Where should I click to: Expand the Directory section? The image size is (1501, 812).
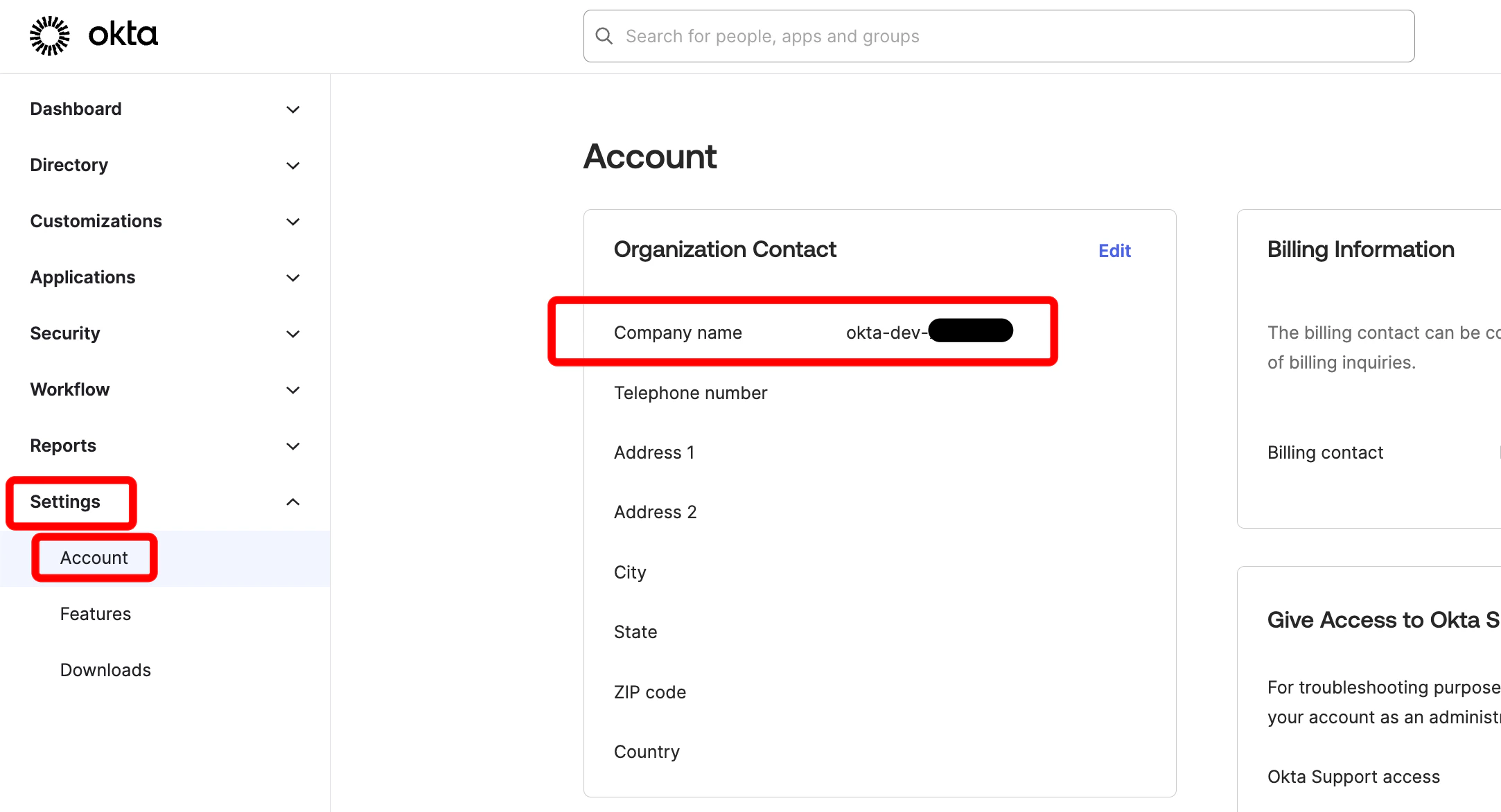pyautogui.click(x=292, y=165)
